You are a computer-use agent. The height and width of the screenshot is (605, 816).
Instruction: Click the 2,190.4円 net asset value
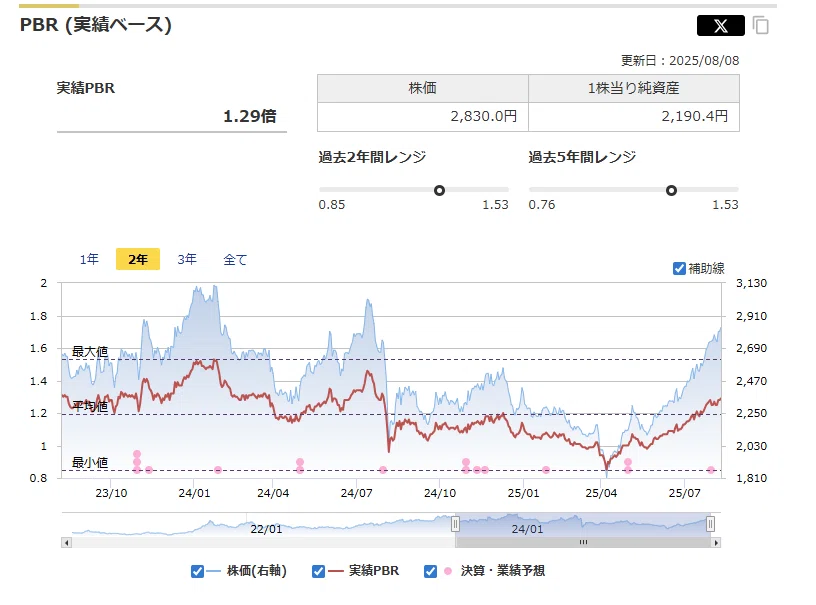point(695,116)
